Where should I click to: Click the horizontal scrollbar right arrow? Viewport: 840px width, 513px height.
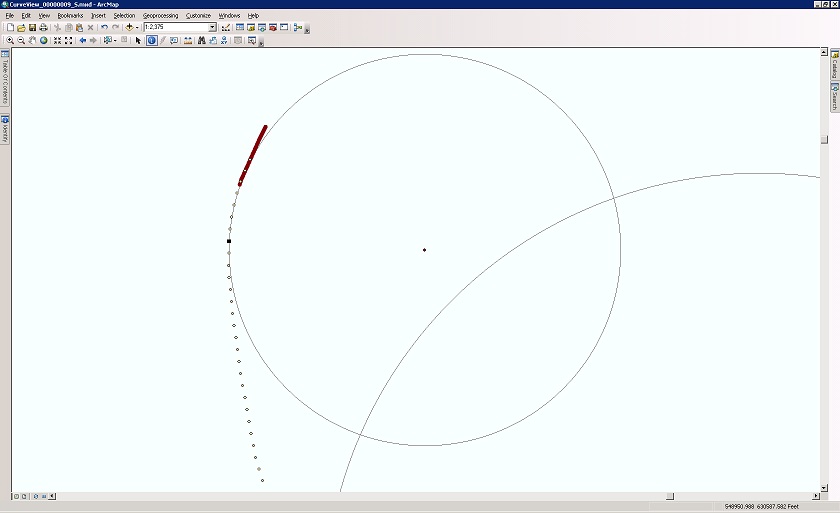(816, 496)
